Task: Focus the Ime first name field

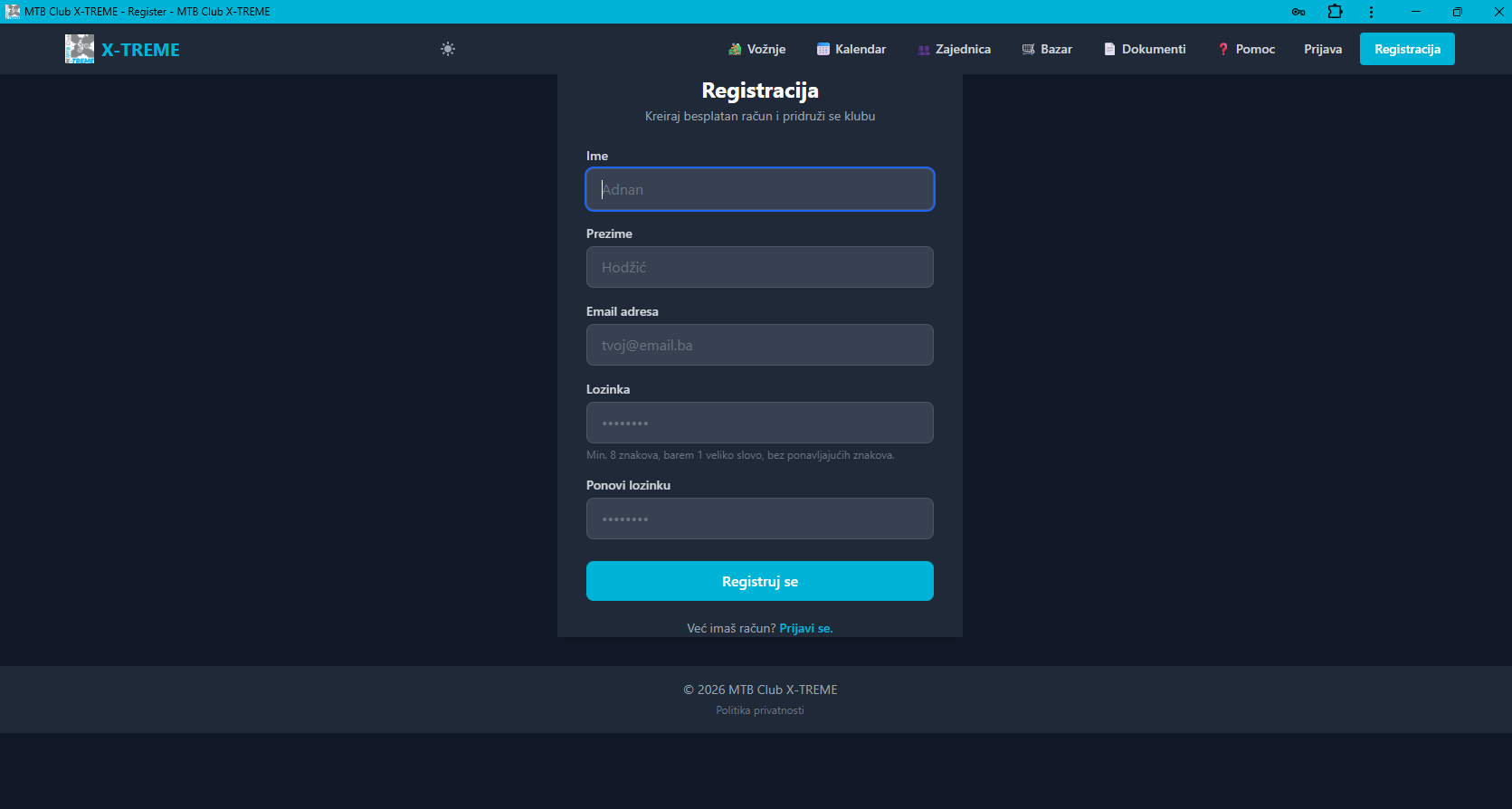Action: click(760, 189)
